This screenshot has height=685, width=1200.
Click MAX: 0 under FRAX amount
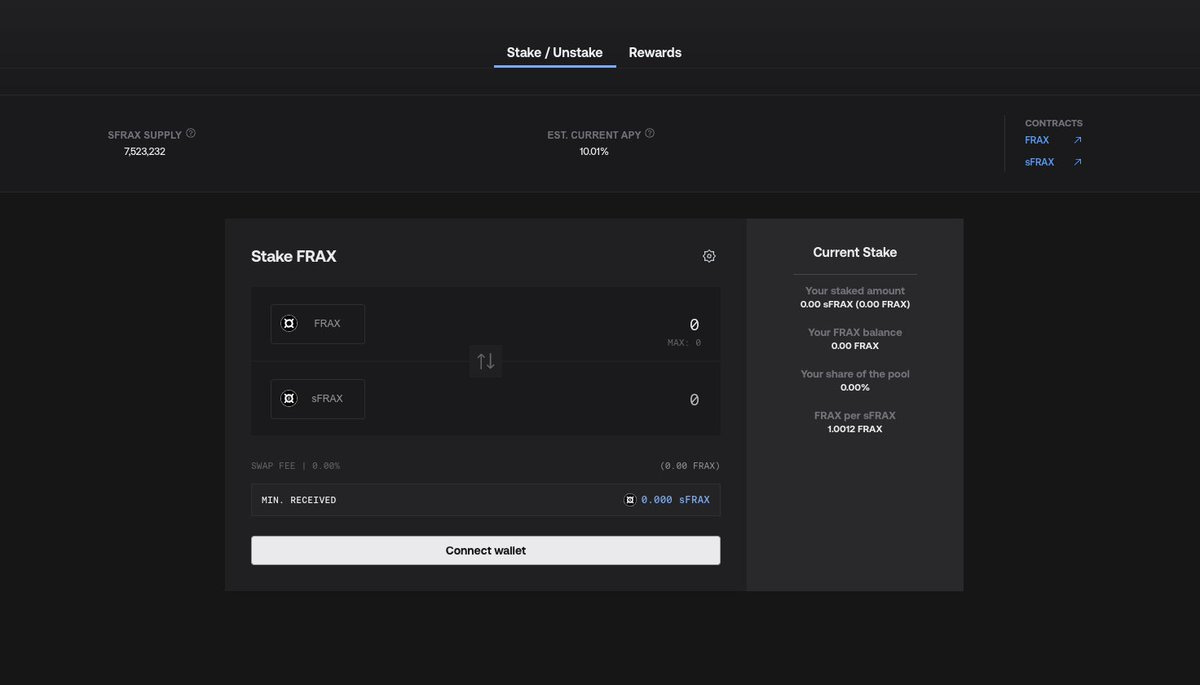click(684, 343)
